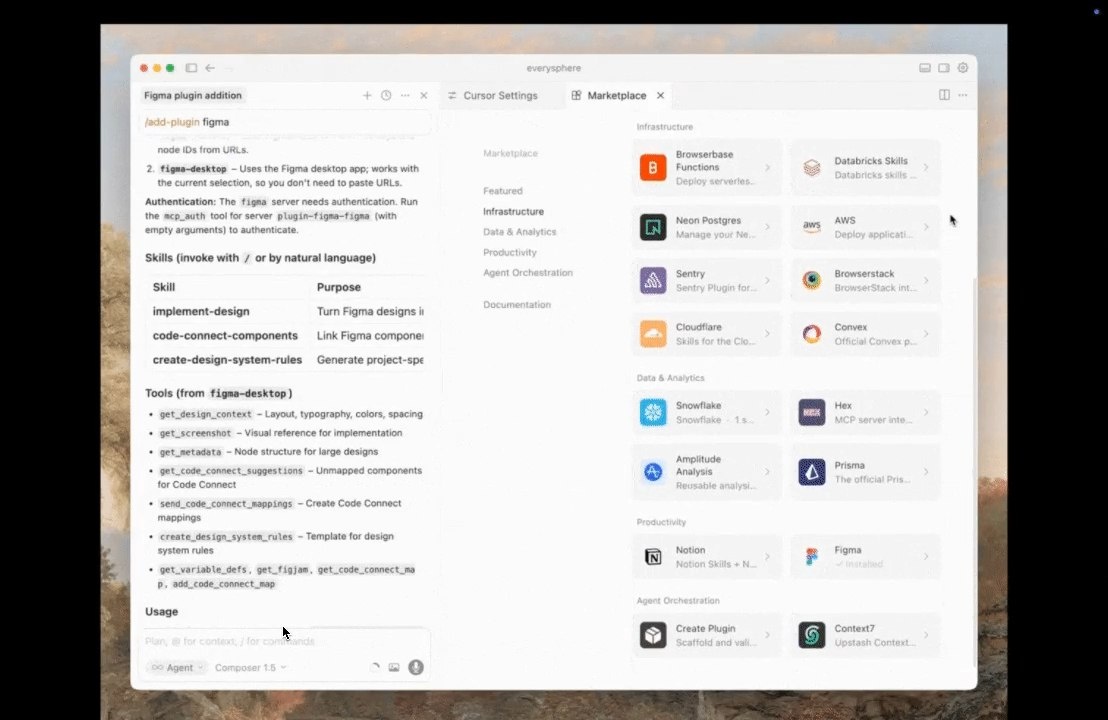Image resolution: width=1108 pixels, height=720 pixels.
Task: Open Hex plugin icon
Action: tap(812, 412)
